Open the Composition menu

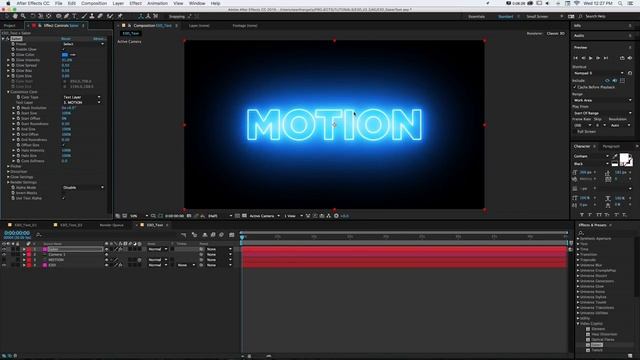[94, 3]
